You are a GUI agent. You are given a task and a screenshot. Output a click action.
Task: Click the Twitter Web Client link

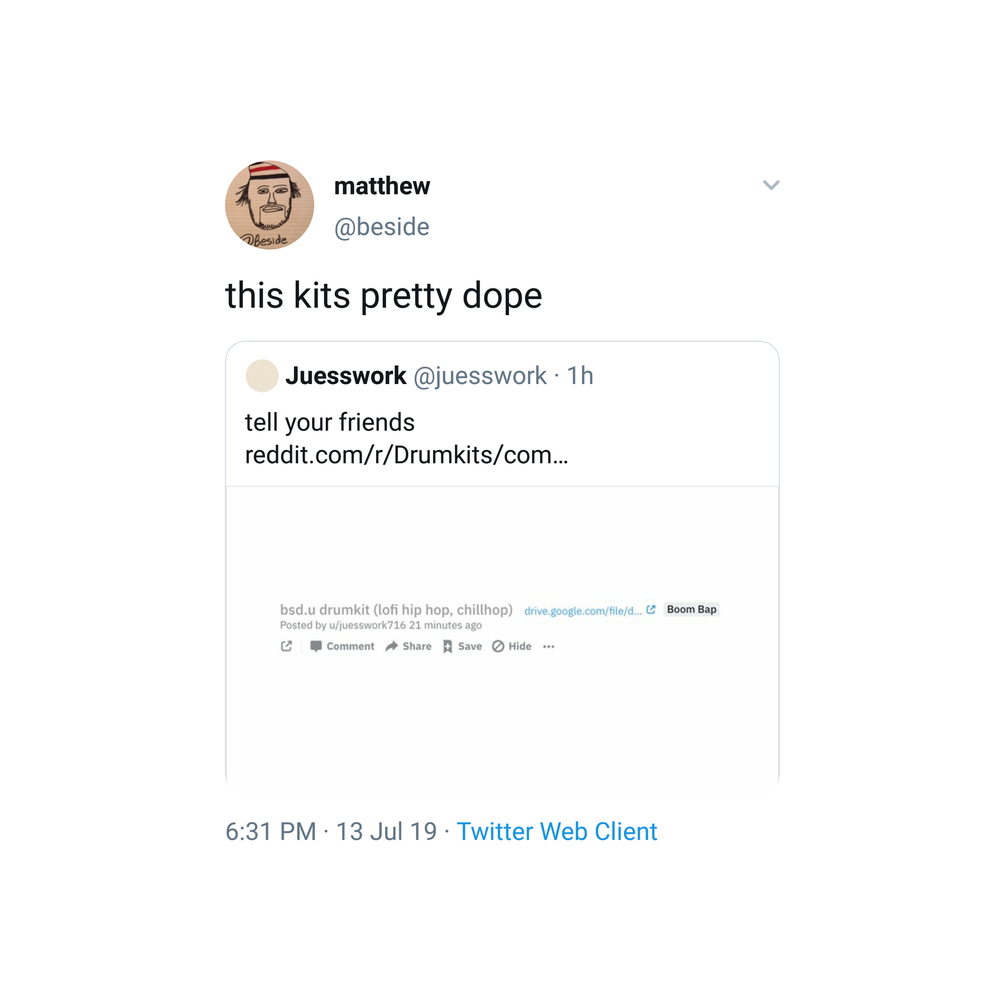(557, 831)
